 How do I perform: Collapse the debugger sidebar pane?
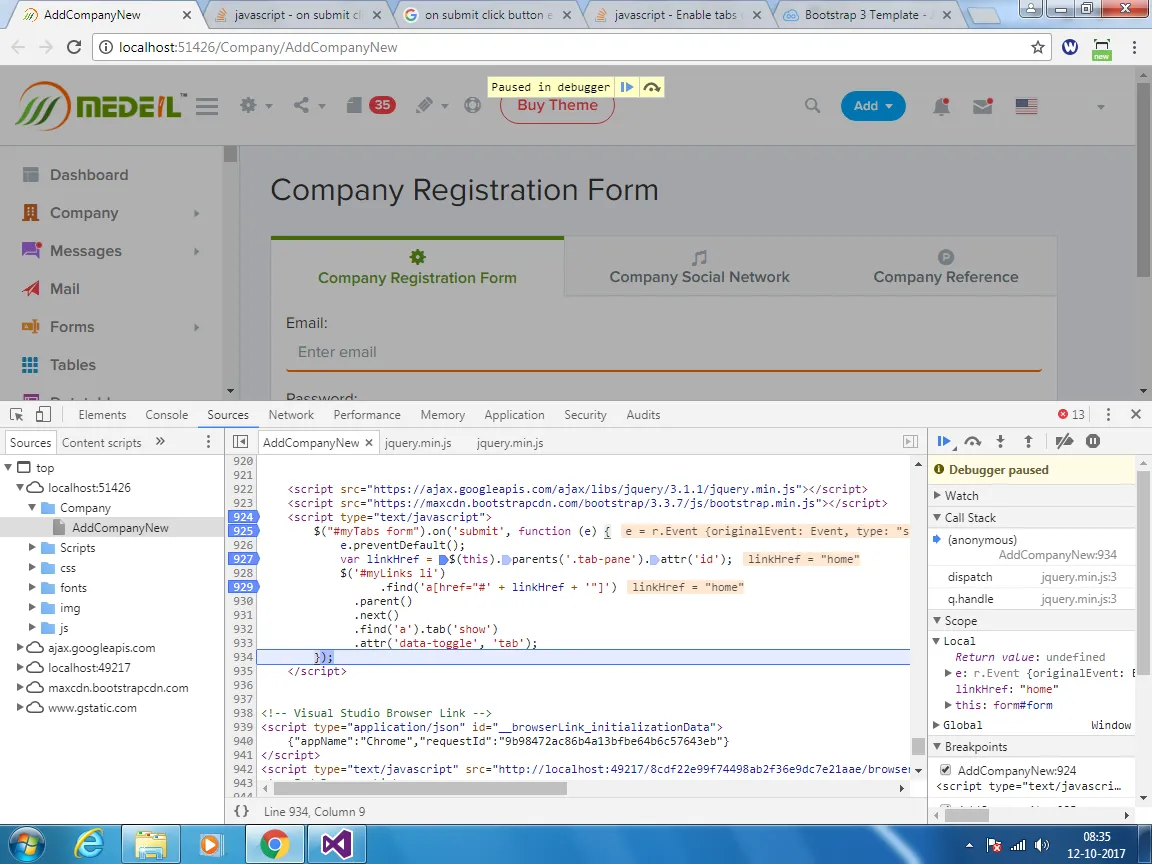(910, 442)
